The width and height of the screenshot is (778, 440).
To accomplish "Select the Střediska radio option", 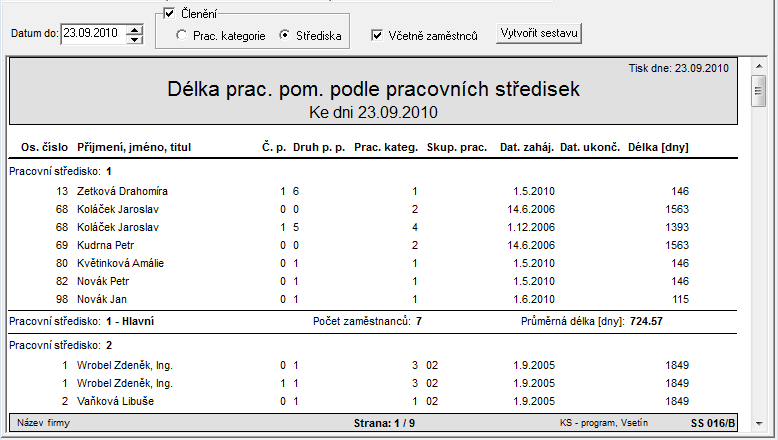I will (x=284, y=35).
